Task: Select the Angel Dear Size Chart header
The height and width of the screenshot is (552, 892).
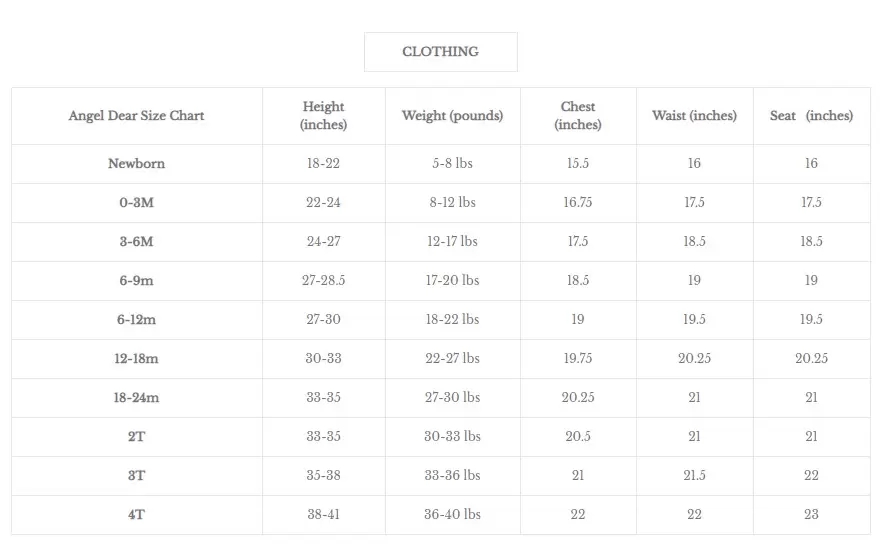Action: 137,116
